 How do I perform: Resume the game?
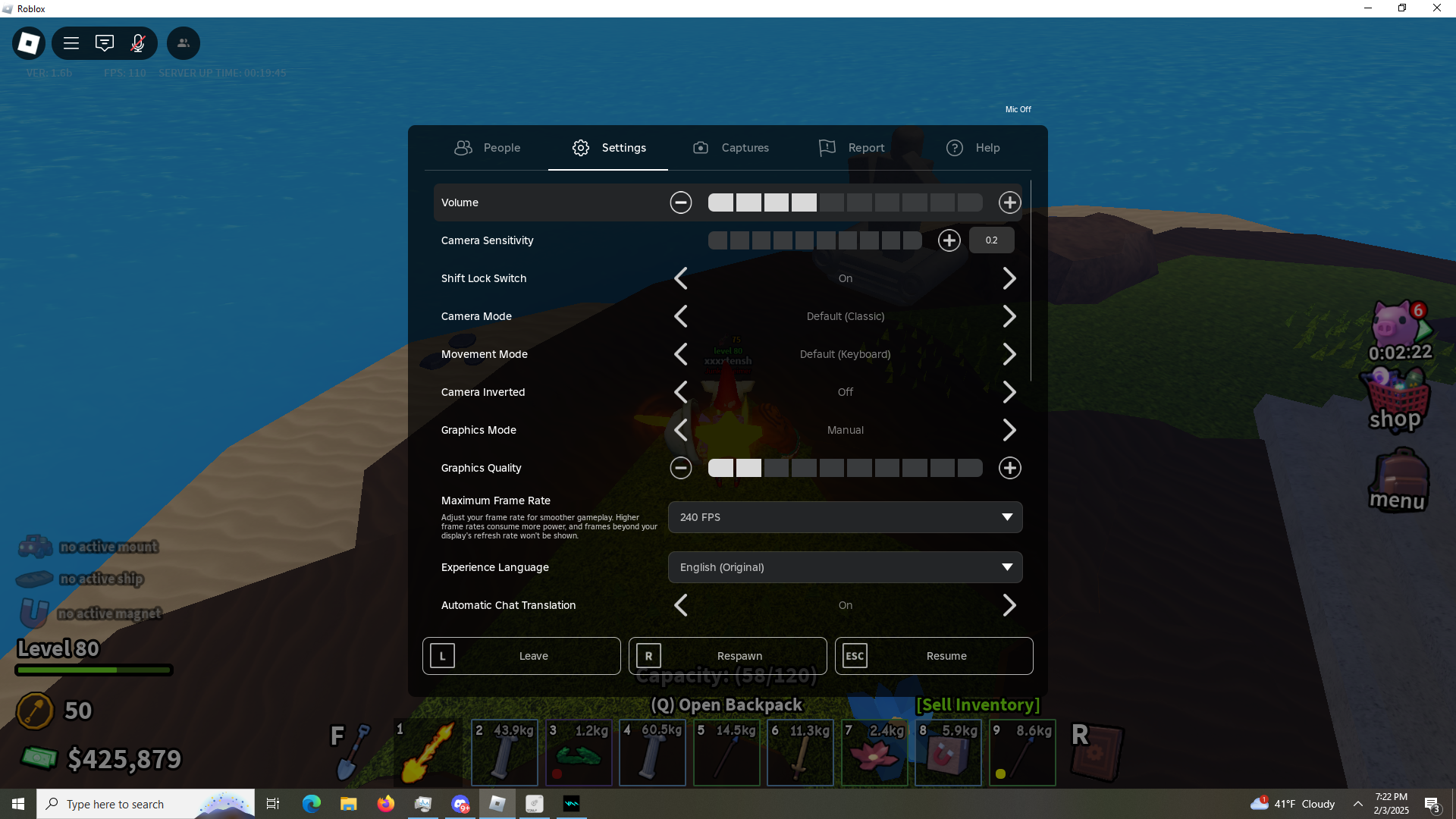click(934, 656)
